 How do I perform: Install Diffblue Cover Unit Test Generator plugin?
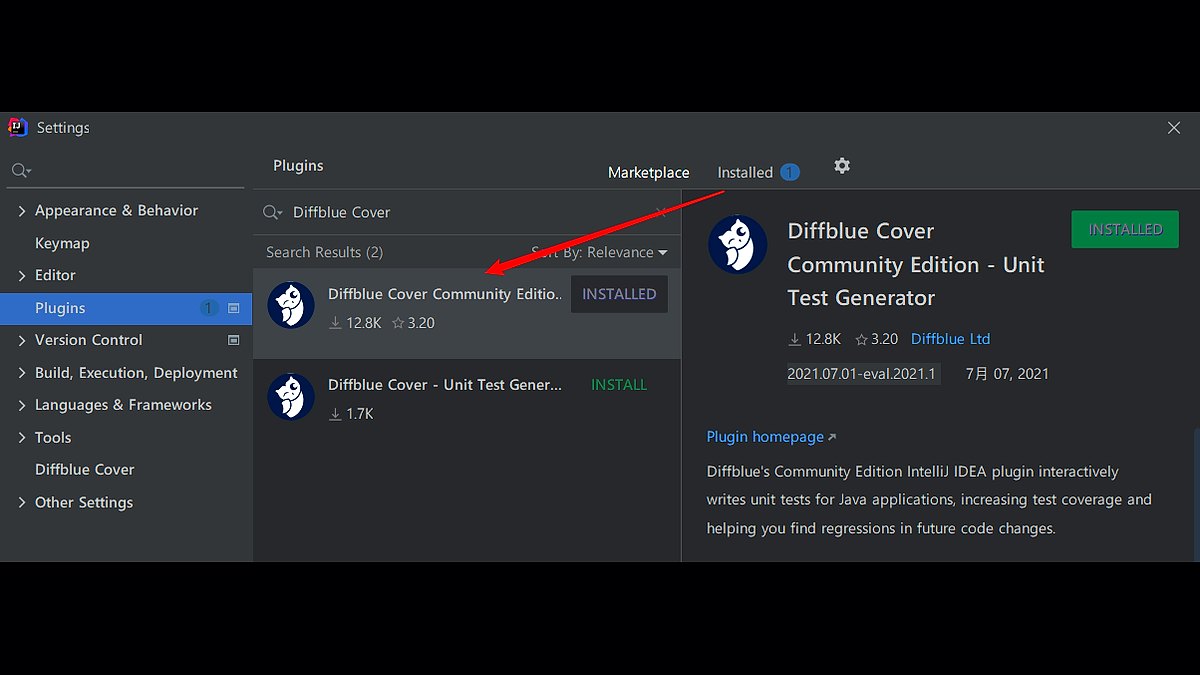(619, 385)
